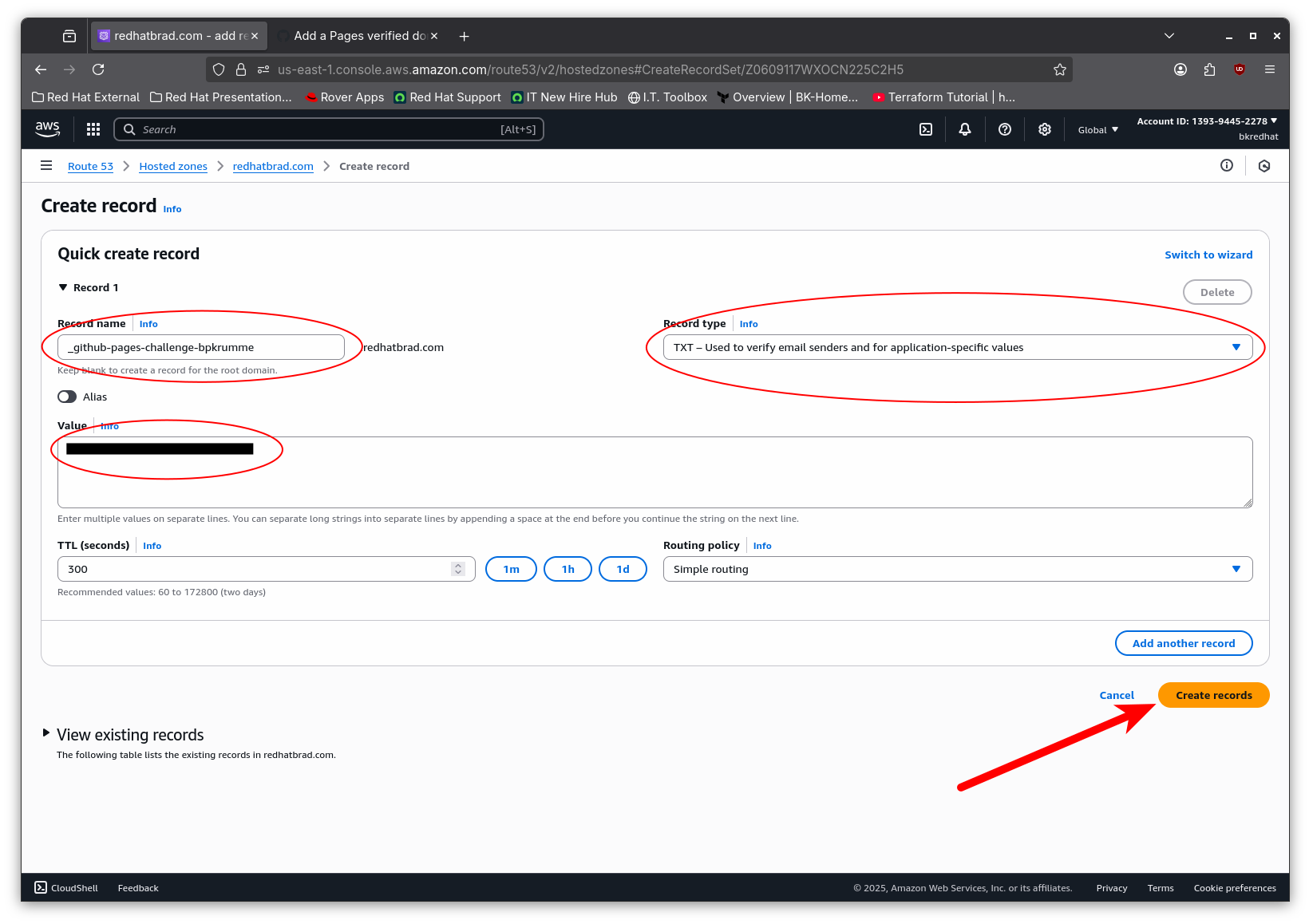The height and width of the screenshot is (924, 1309).
Task: Focus the Record name input field
Action: (x=201, y=347)
